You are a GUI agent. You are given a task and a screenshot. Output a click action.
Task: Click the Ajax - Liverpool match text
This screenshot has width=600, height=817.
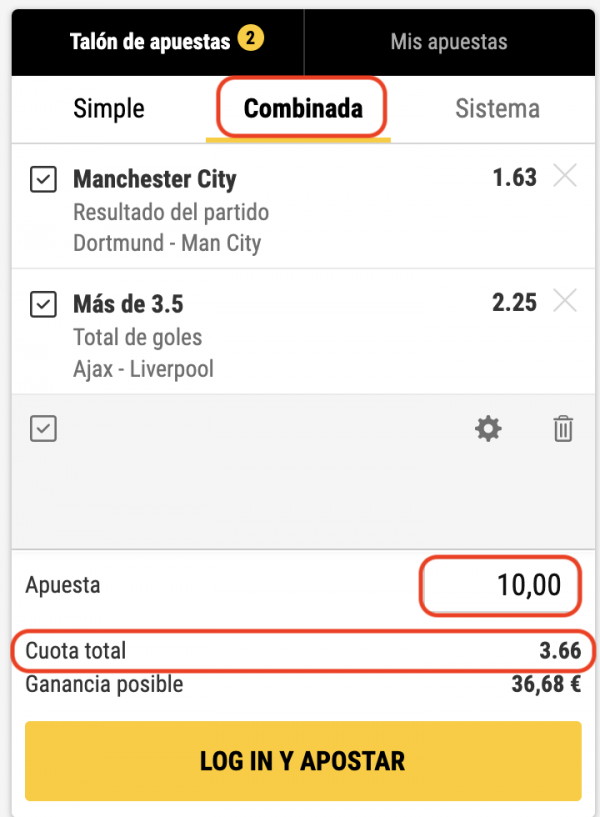point(143,369)
